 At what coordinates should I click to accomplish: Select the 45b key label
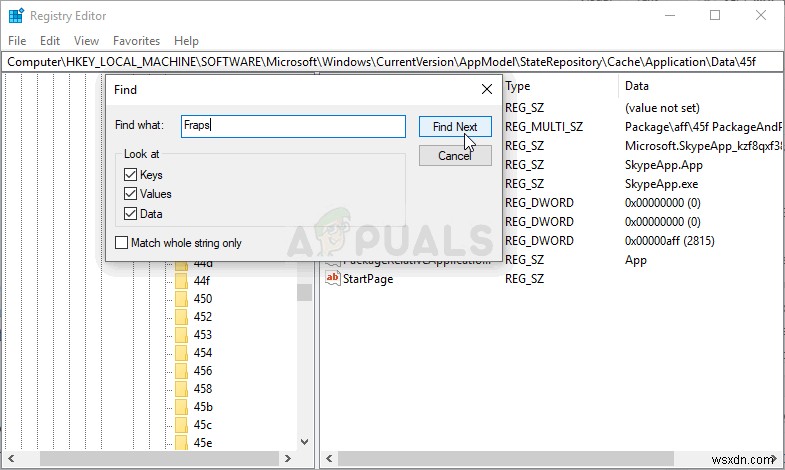[x=203, y=407]
